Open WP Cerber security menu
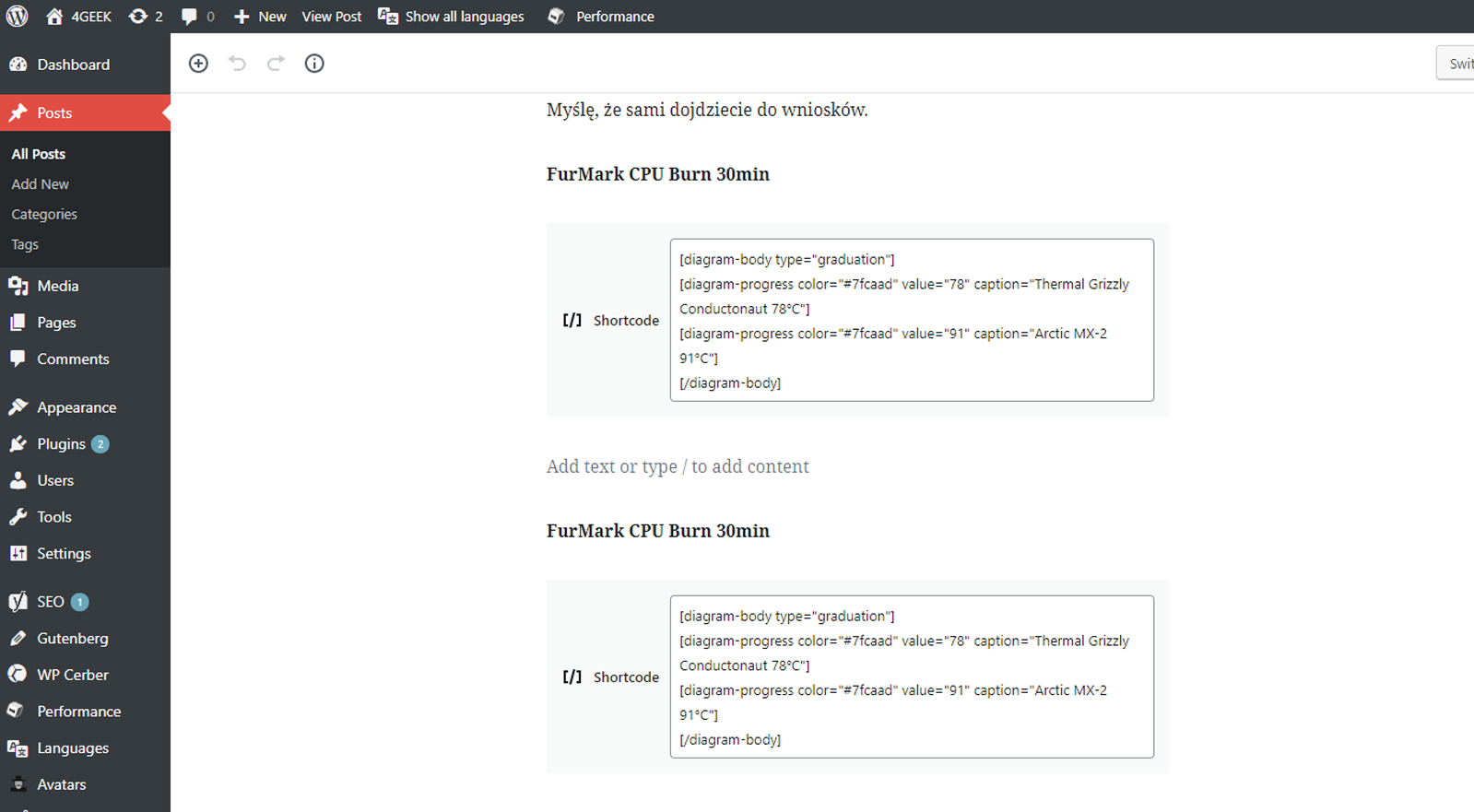Viewport: 1474px width, 812px height. click(72, 675)
